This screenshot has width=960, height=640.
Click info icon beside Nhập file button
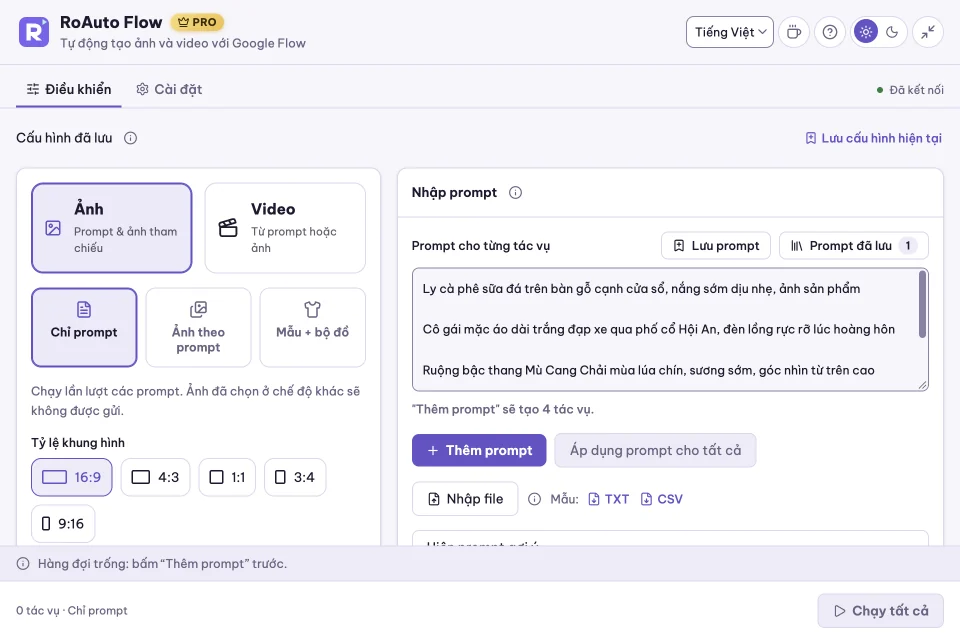click(534, 499)
